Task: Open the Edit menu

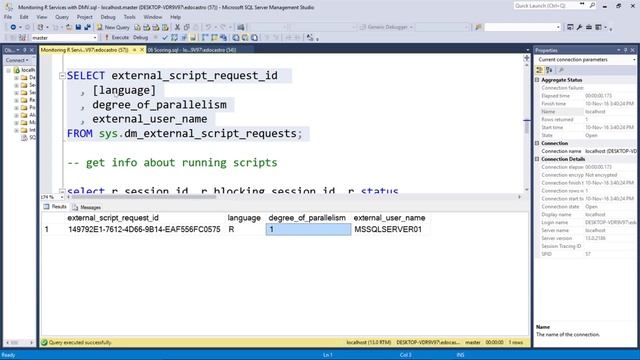Action: click(x=24, y=17)
